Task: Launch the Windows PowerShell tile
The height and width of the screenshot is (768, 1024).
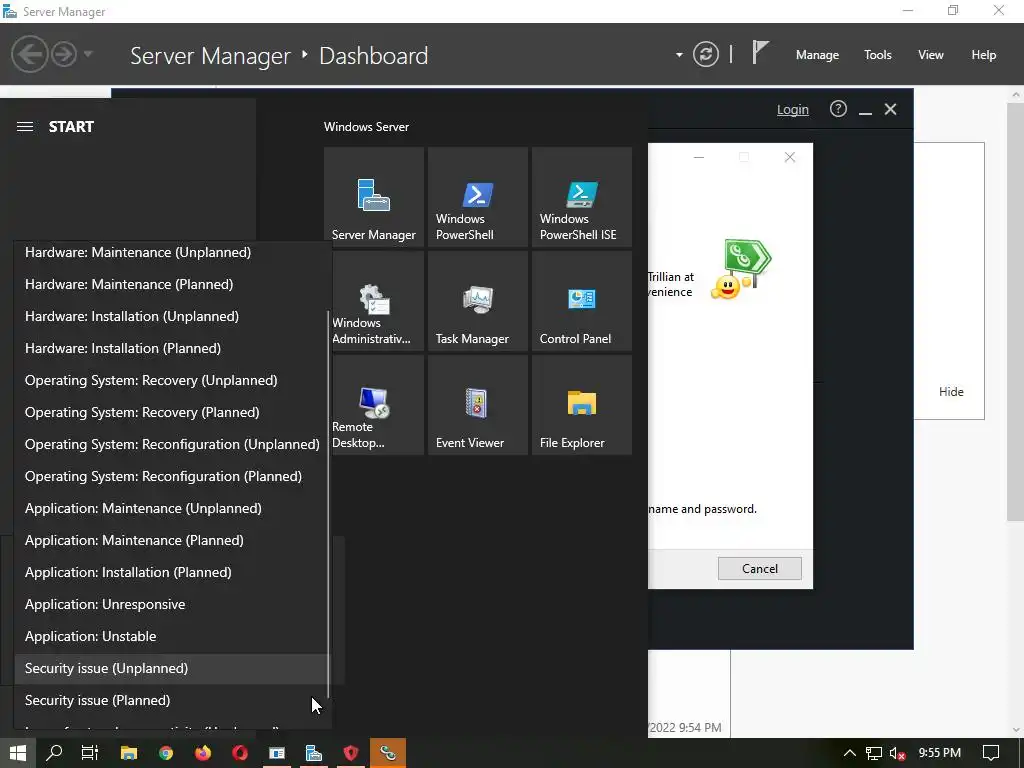Action: coord(477,197)
